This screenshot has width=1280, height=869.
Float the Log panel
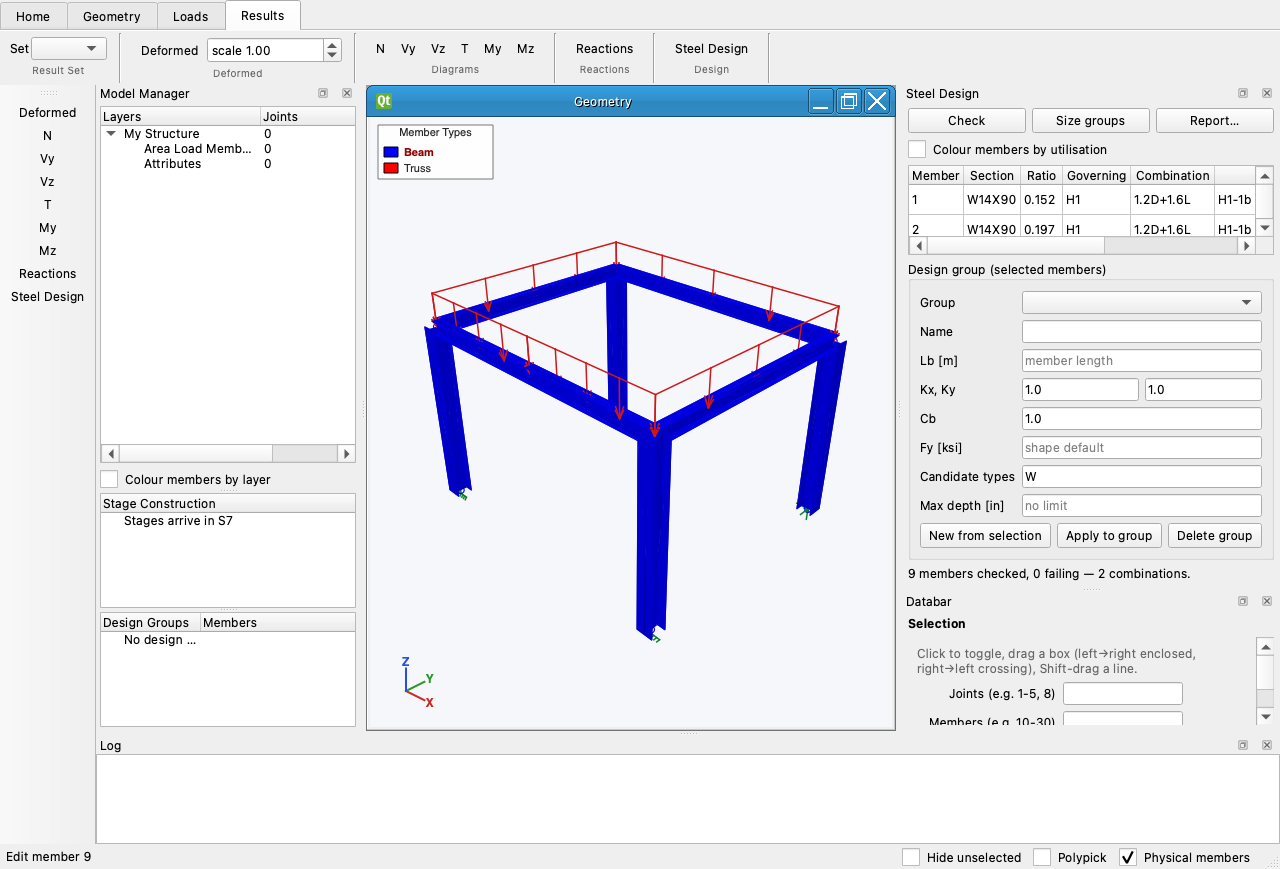tap(1242, 745)
